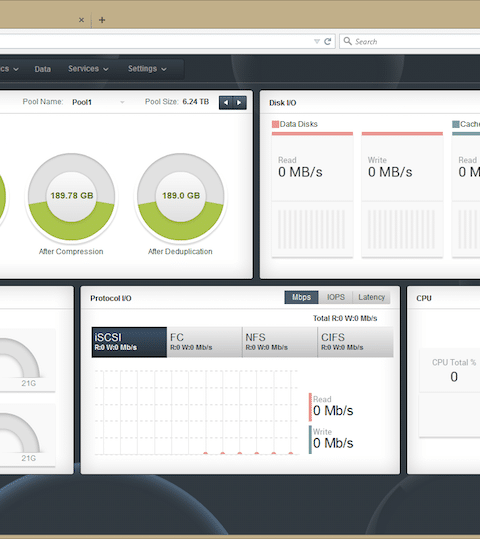
Task: Click the Data Disks Read 0 MB/s tile
Action: (x=312, y=195)
